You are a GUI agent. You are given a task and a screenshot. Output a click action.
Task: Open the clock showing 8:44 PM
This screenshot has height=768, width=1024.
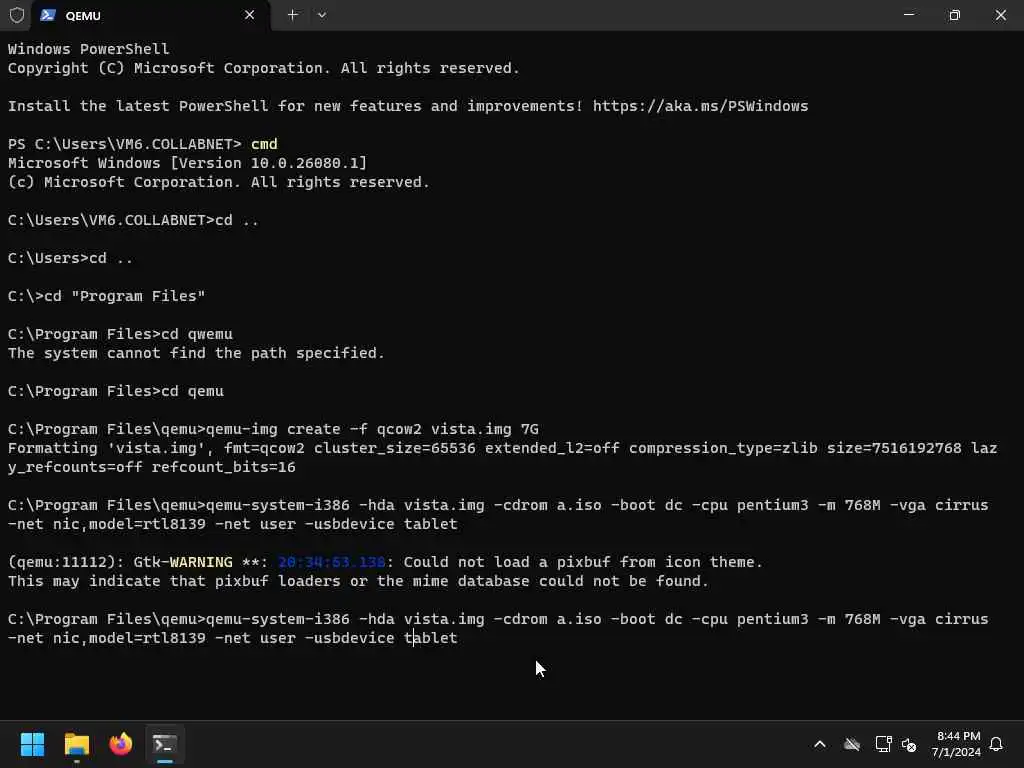(957, 744)
